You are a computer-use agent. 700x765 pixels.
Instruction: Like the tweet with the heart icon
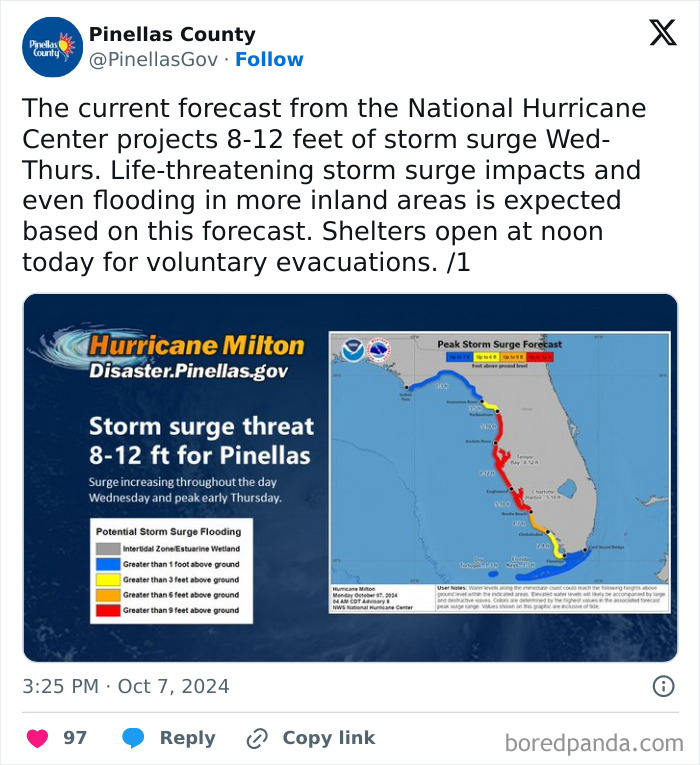point(38,738)
